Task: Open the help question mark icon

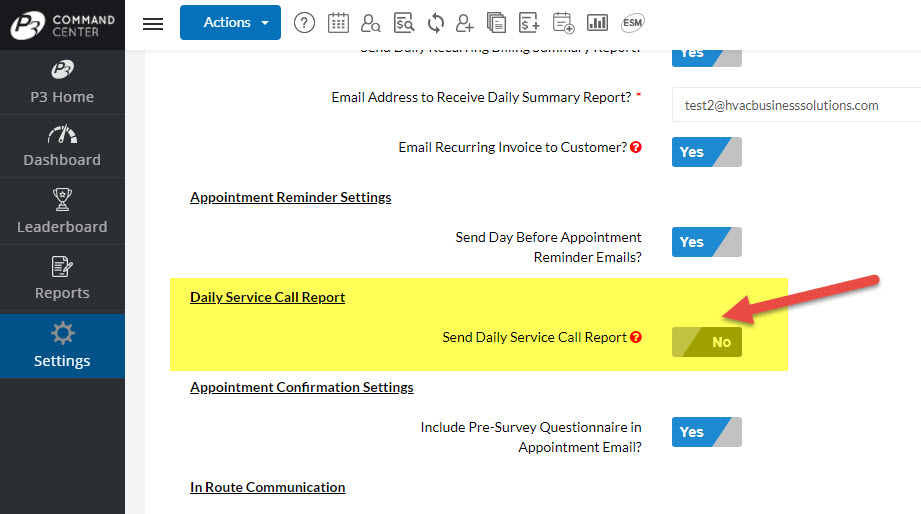Action: 305,23
